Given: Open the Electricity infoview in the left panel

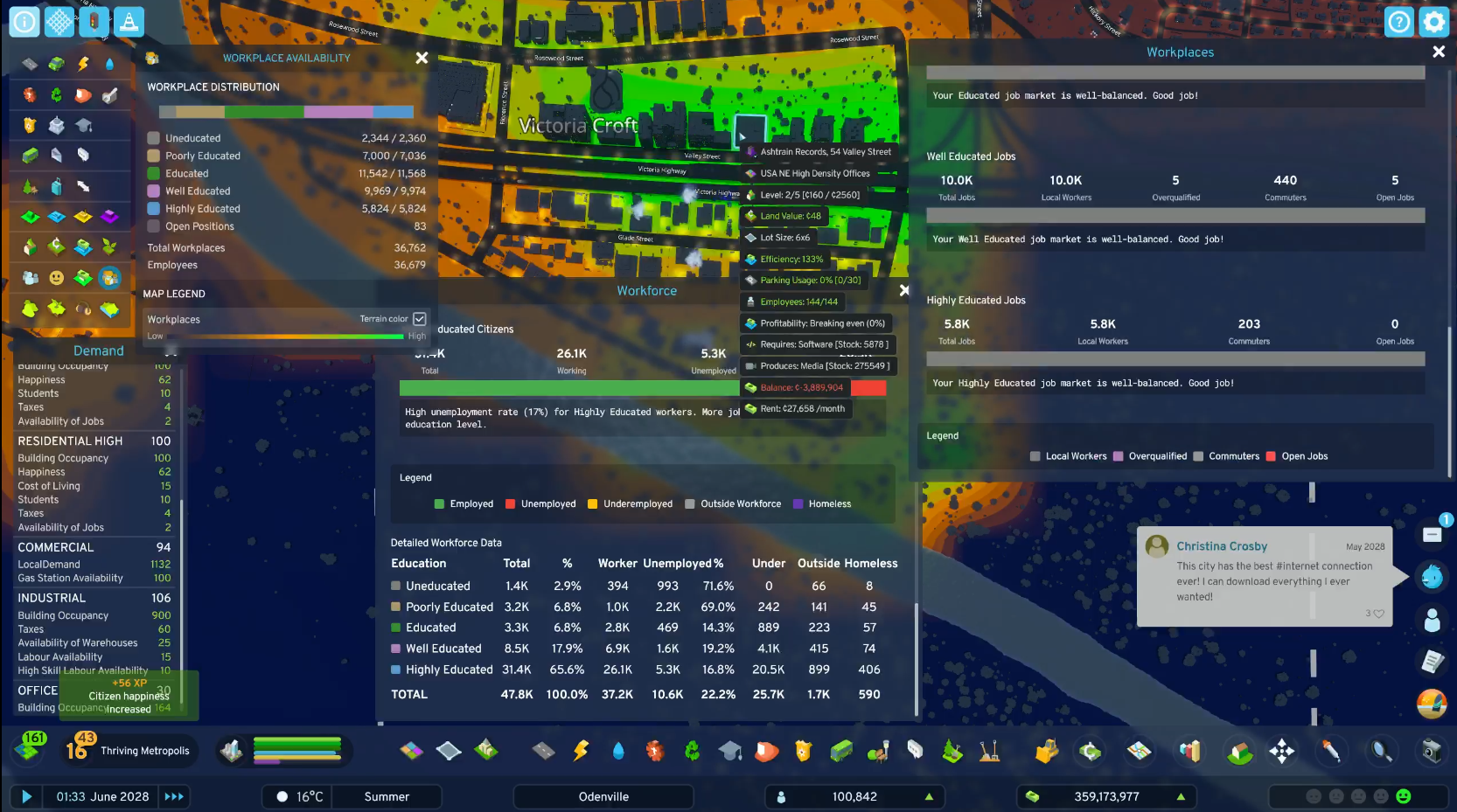Looking at the screenshot, I should click(x=83, y=64).
